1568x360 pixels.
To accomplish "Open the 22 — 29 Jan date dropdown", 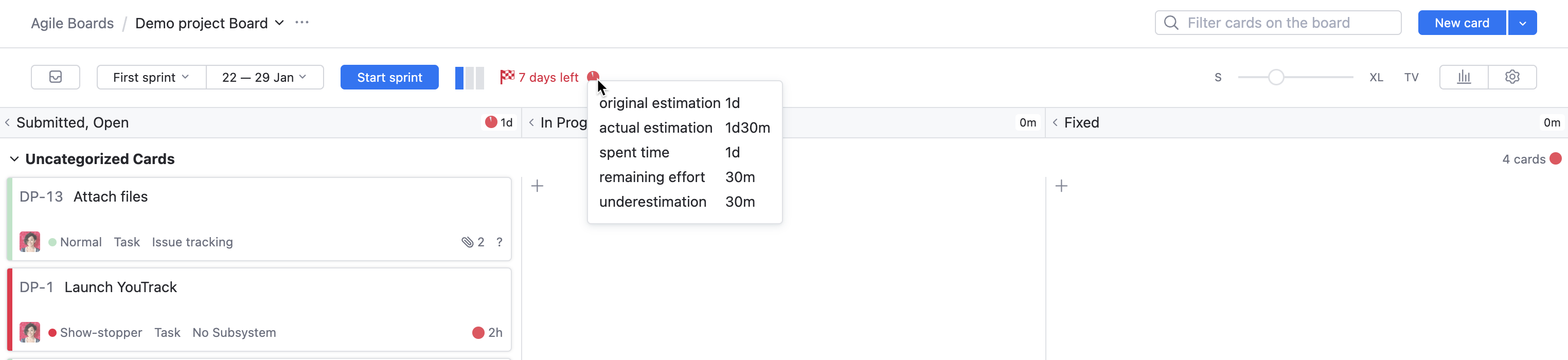I will (x=264, y=77).
